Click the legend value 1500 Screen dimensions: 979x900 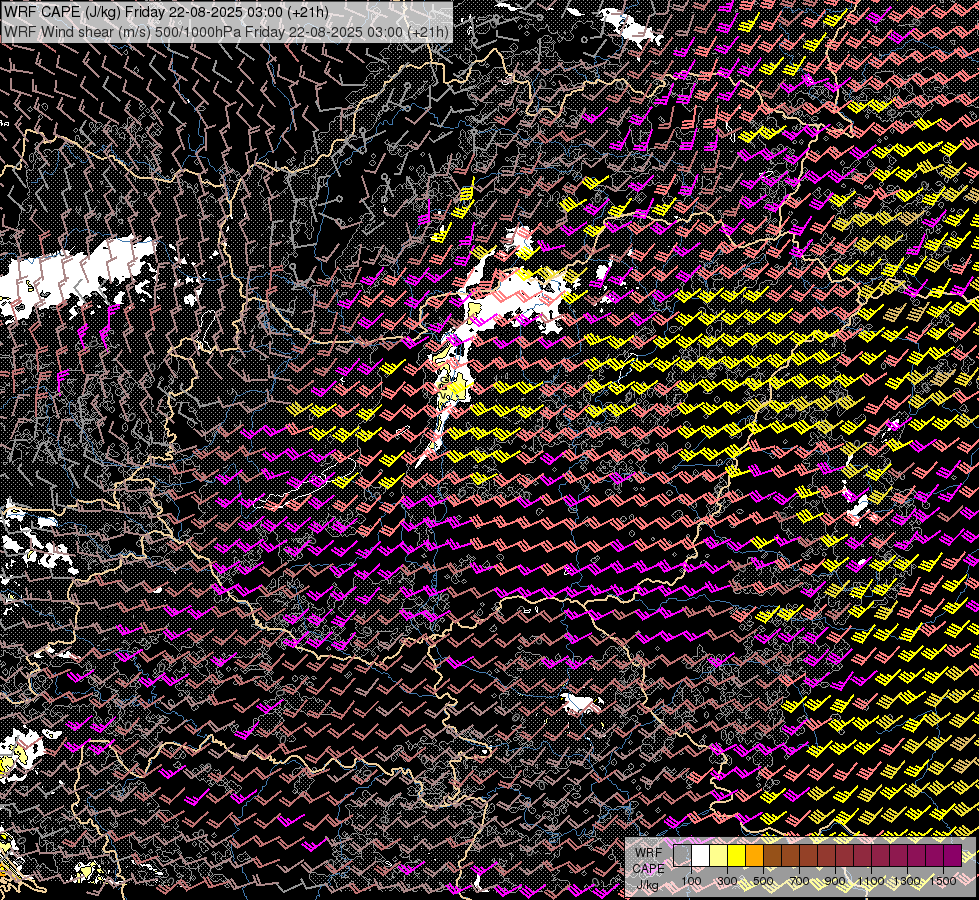point(943,881)
